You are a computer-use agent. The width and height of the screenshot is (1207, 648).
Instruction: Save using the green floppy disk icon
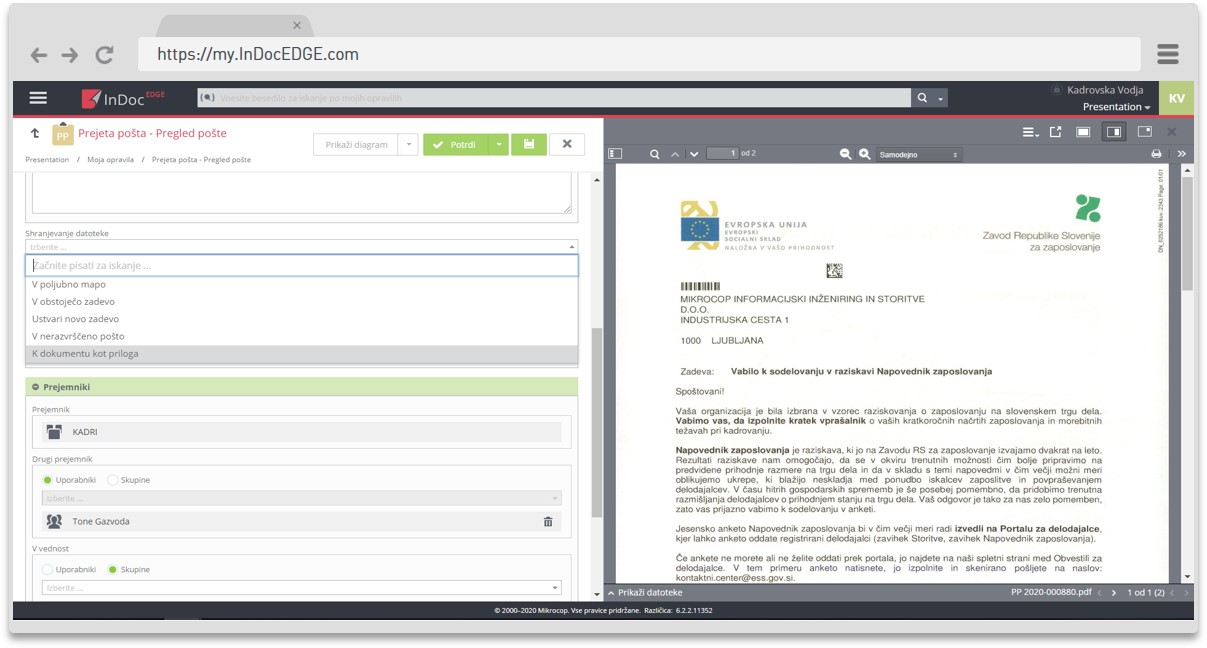[x=528, y=145]
